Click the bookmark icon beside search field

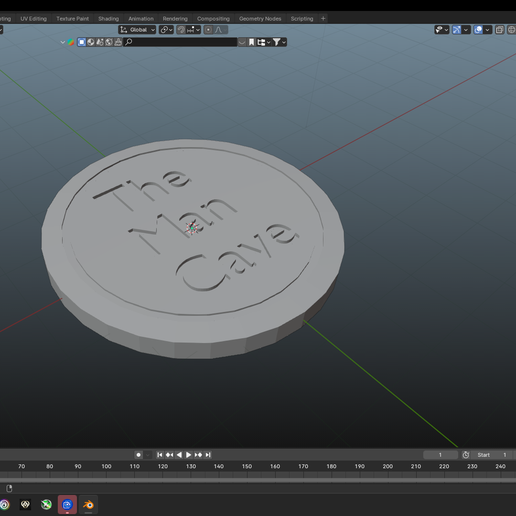pyautogui.click(x=252, y=42)
